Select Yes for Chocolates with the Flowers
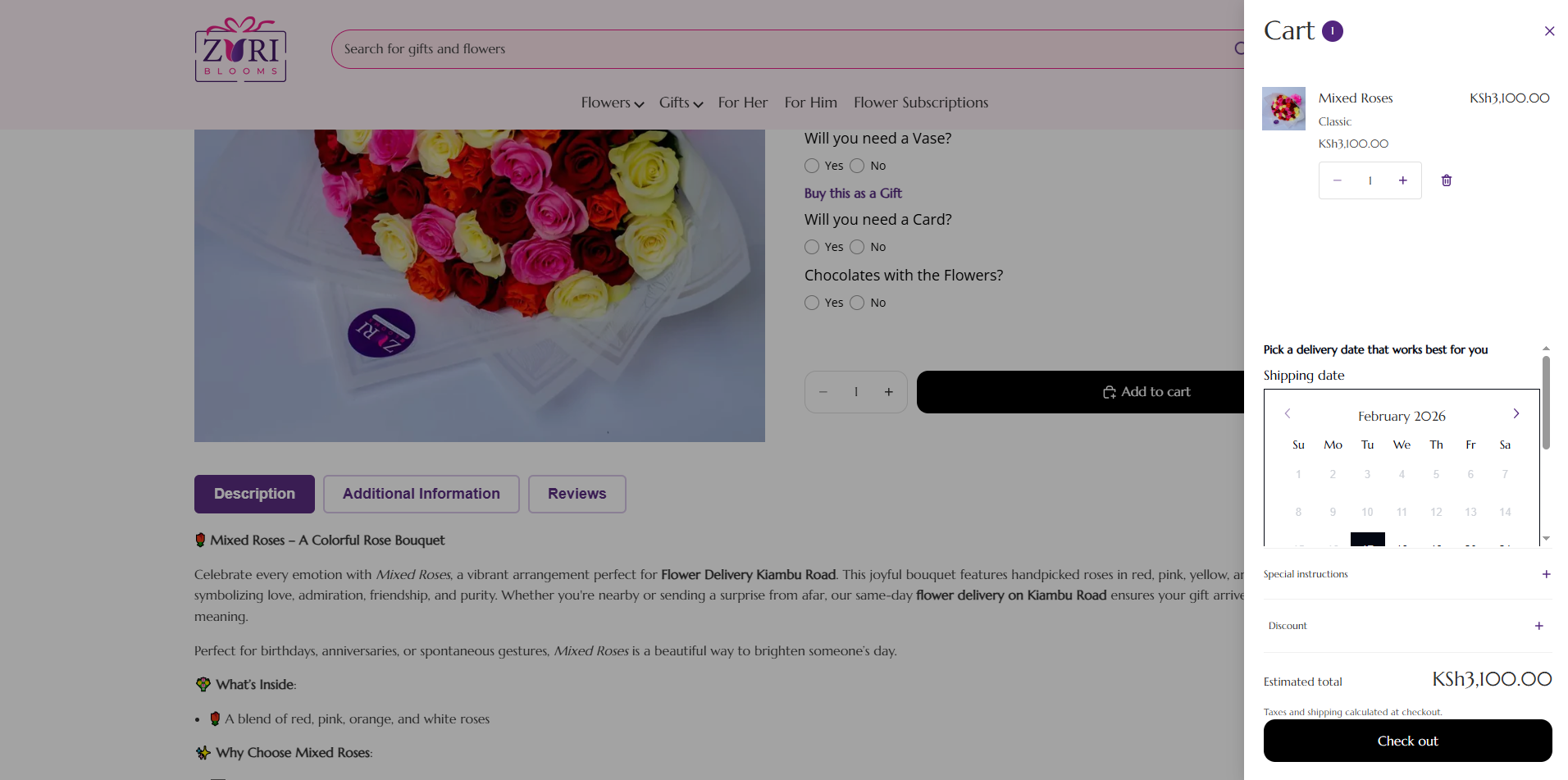 tap(812, 303)
